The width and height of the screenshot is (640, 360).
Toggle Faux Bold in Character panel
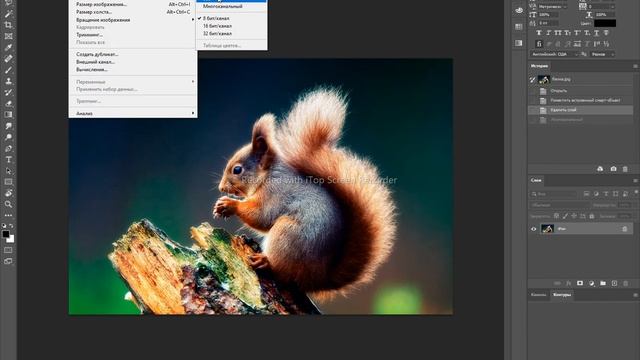click(x=539, y=33)
